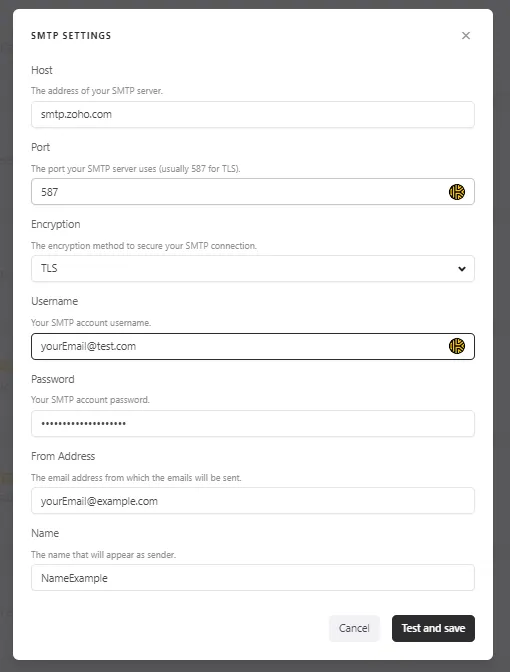
Task: Click the Cancel button
Action: (x=354, y=628)
